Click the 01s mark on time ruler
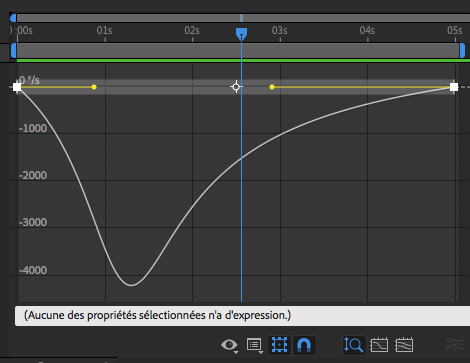The width and height of the screenshot is (470, 363). point(104,31)
